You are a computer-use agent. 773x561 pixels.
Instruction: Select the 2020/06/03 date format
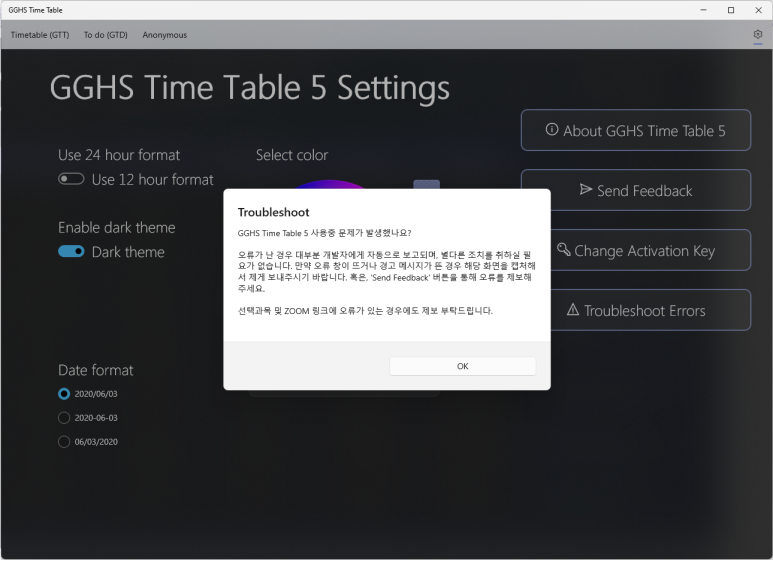click(x=88, y=394)
